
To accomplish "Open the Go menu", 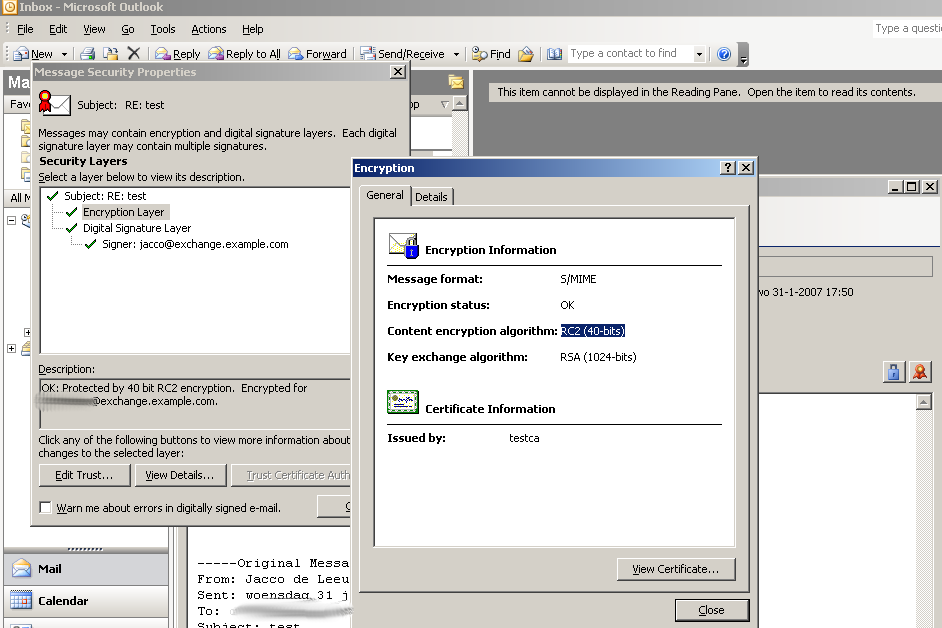I will (x=128, y=29).
